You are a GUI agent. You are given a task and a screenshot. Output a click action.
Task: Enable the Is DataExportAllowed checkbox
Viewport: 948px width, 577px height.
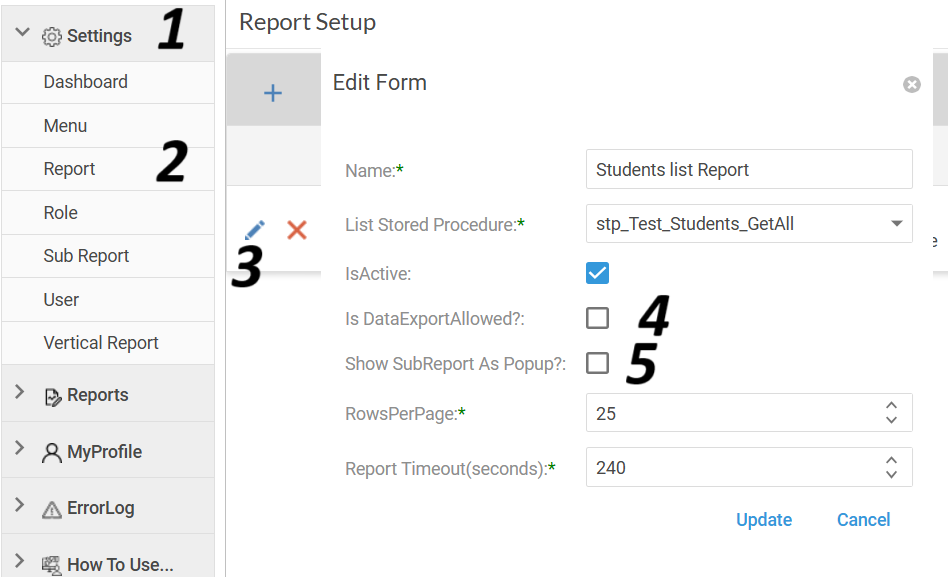(x=597, y=318)
